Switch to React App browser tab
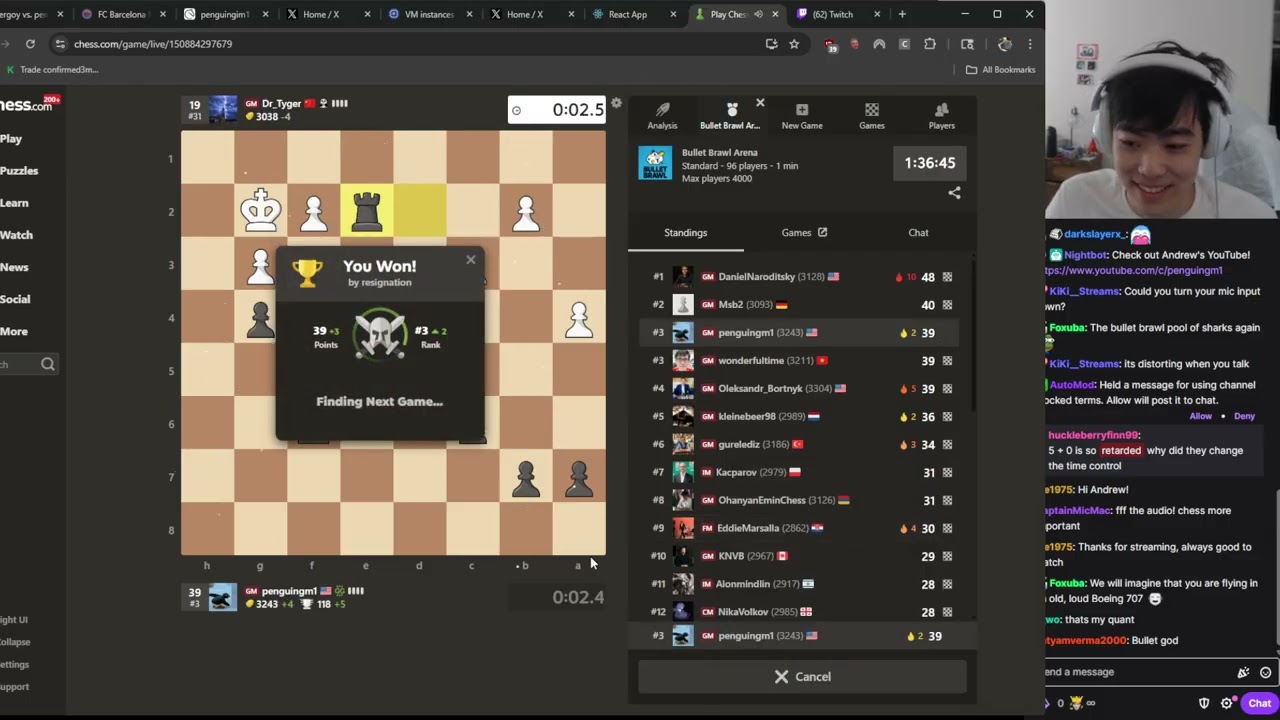This screenshot has height=720, width=1280. tap(627, 14)
